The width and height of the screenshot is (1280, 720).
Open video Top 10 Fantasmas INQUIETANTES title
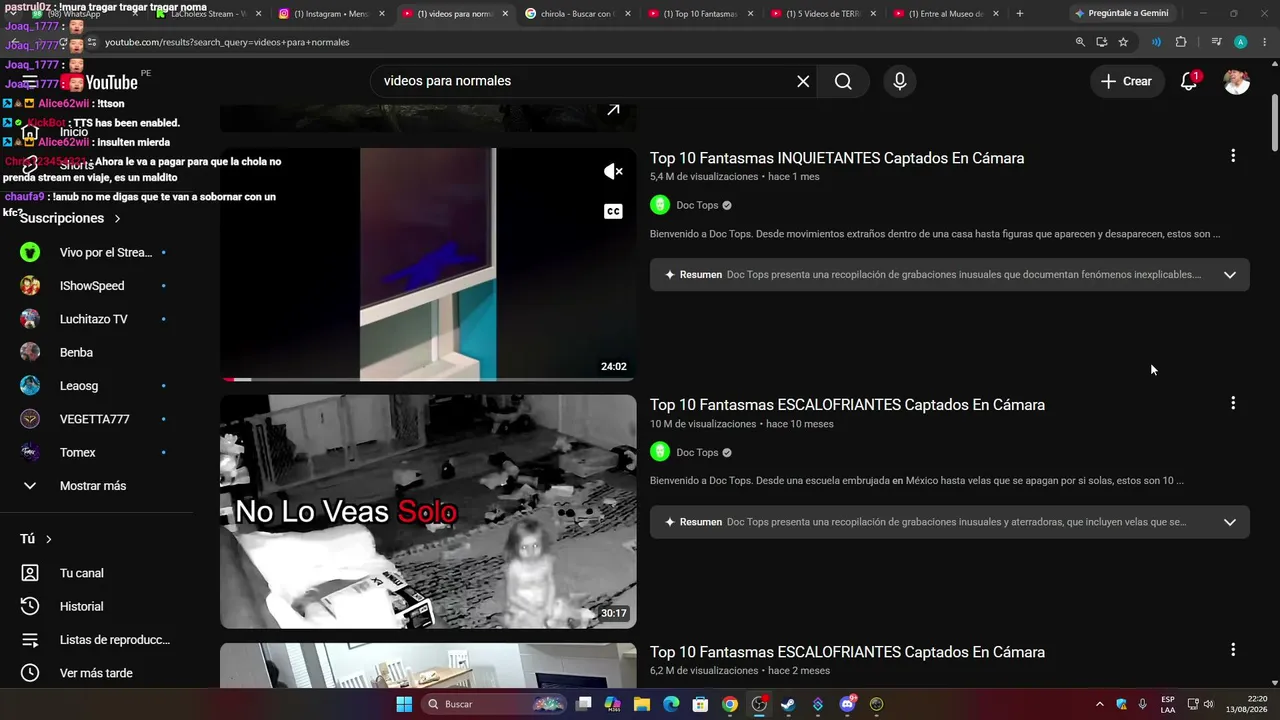tap(837, 158)
